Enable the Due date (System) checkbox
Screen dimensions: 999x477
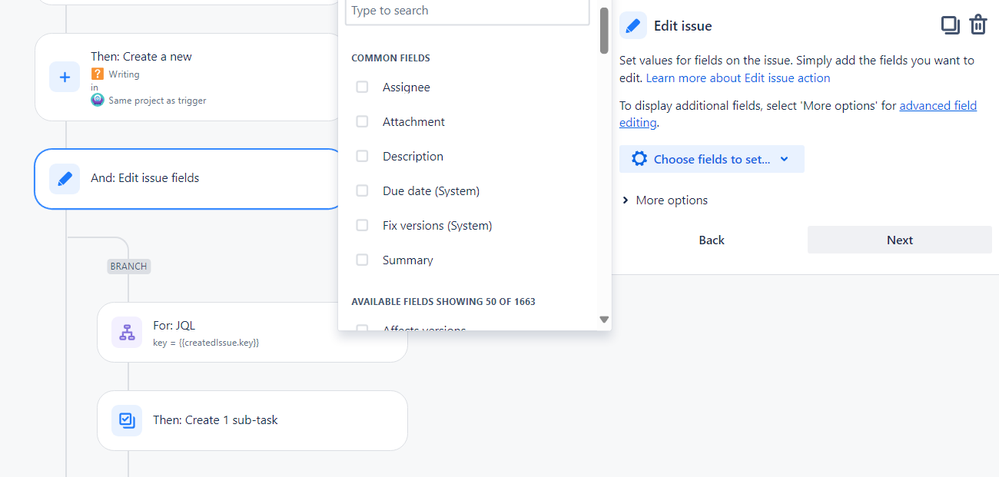coord(362,190)
